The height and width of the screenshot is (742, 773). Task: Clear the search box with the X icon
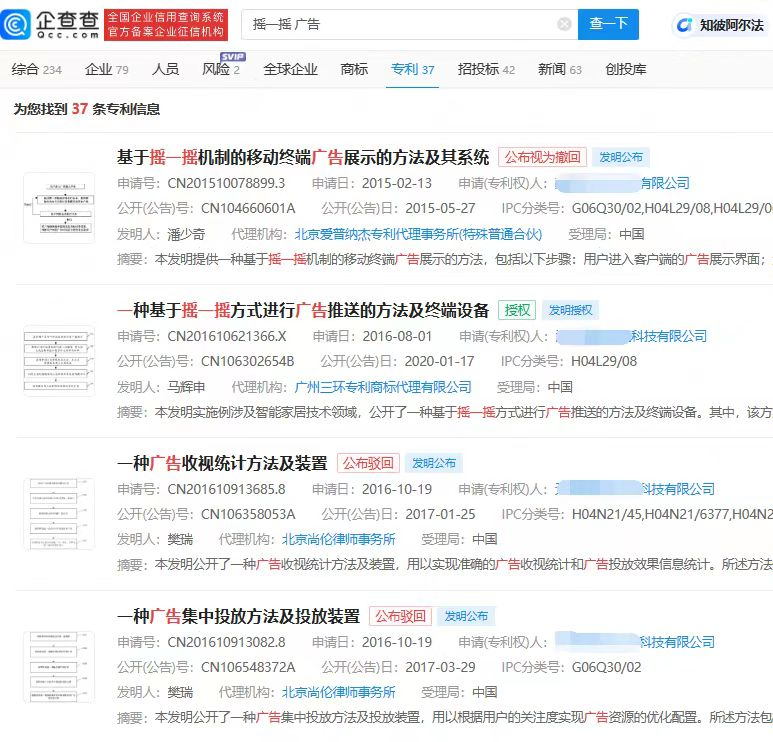[564, 24]
